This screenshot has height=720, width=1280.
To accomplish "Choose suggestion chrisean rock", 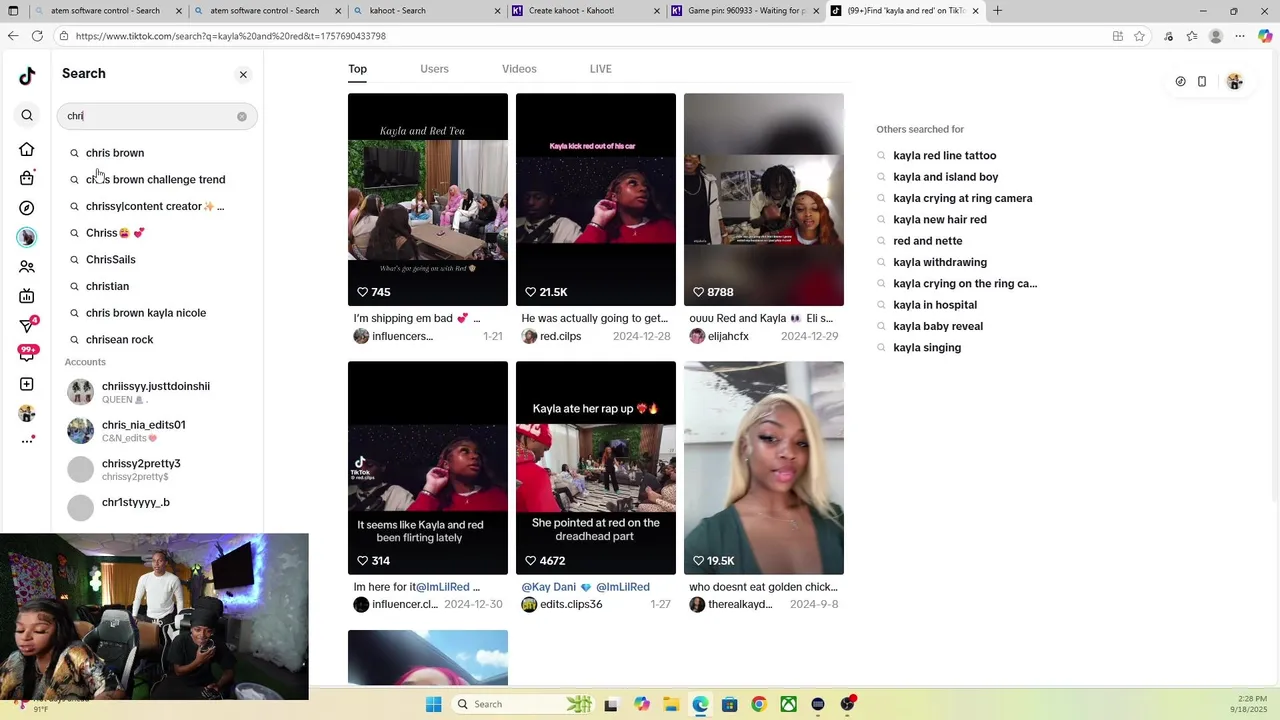I will coord(120,340).
